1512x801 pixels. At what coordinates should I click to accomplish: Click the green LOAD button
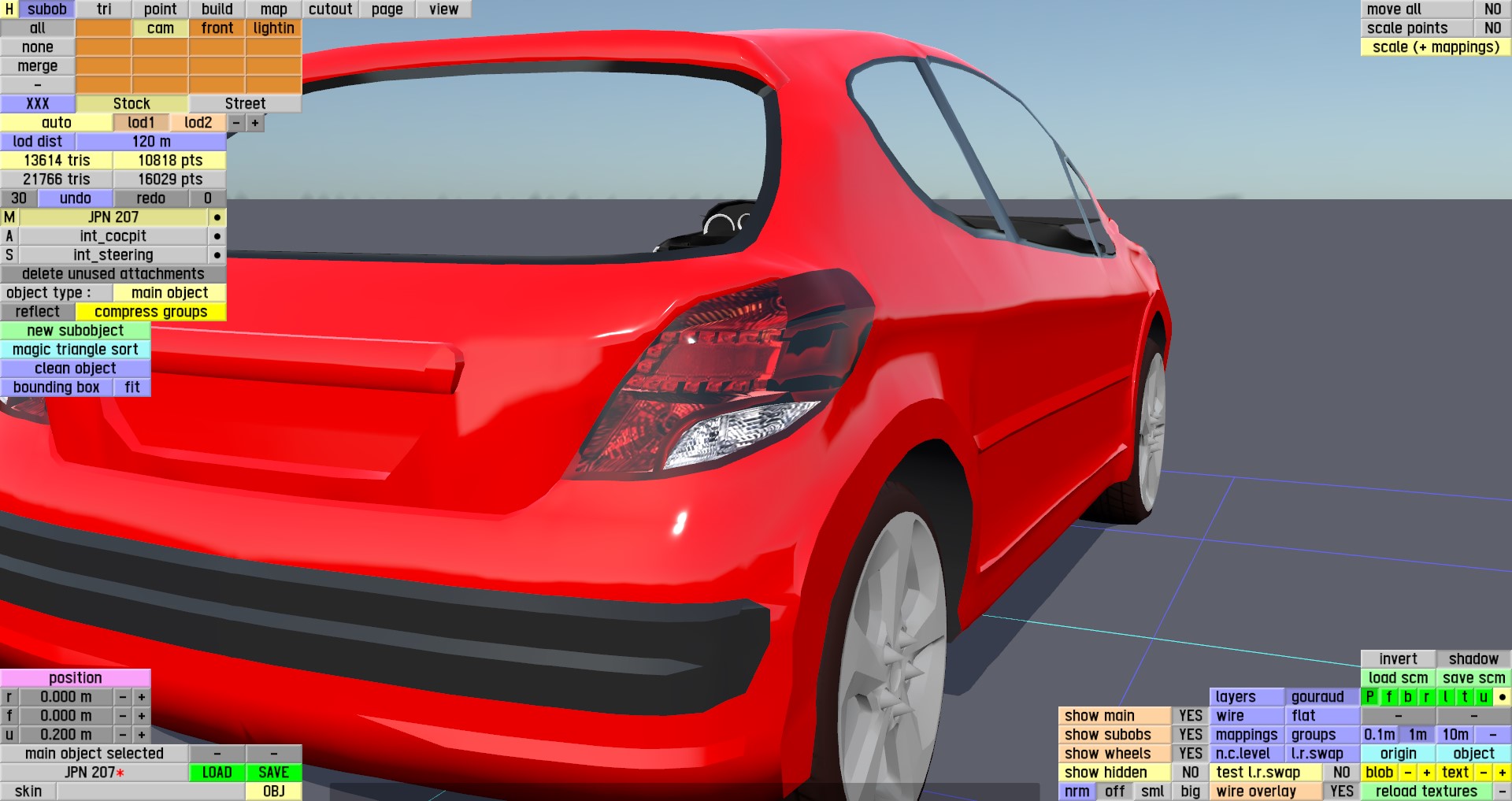(217, 773)
